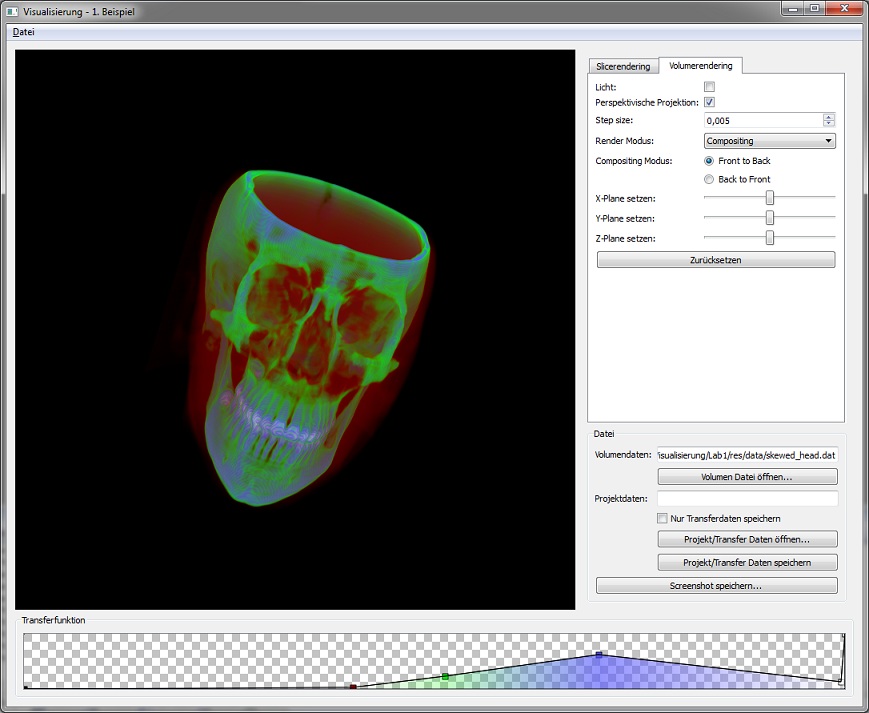
Task: Click the Z-Plane setzen slider handle
Action: (770, 238)
